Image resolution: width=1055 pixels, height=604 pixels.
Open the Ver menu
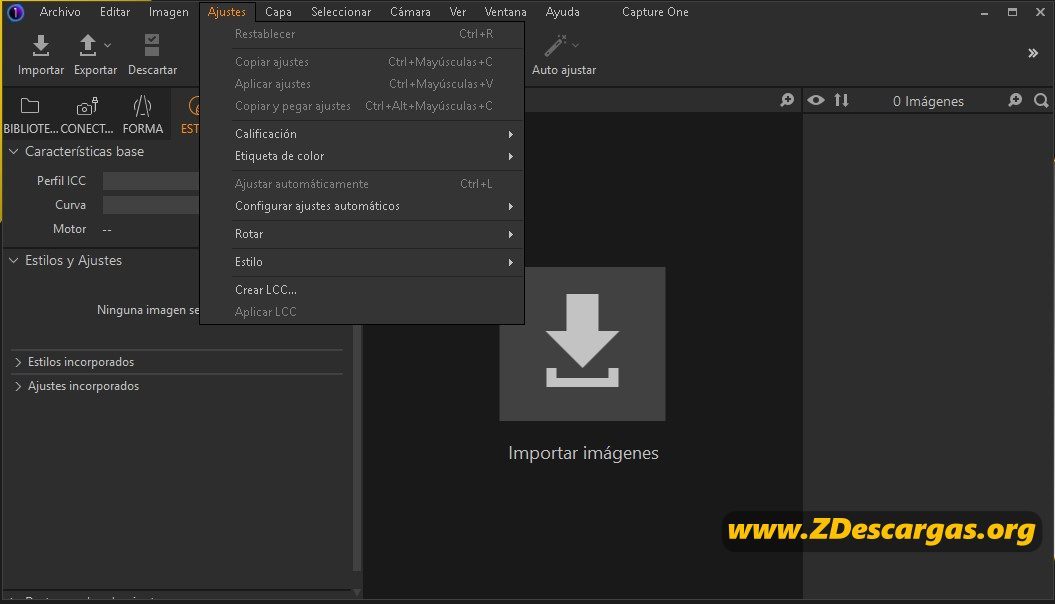[x=458, y=12]
